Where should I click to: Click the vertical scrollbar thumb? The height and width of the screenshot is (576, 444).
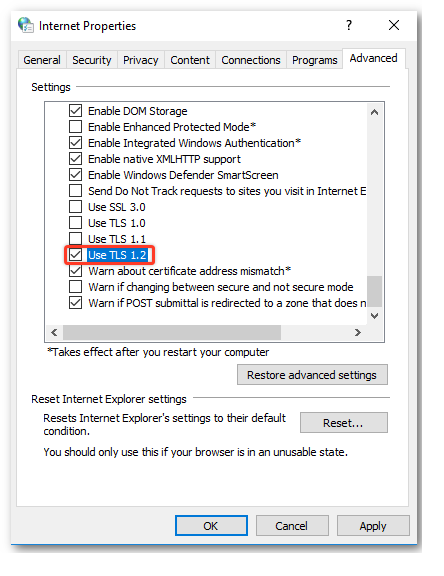tap(375, 291)
